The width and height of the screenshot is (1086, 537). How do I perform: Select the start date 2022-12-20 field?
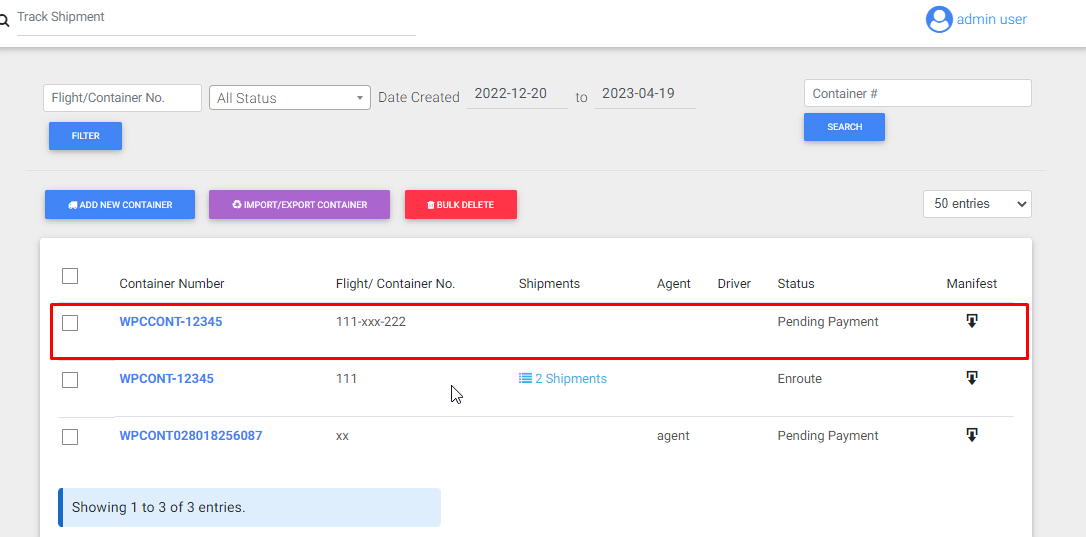coord(517,94)
